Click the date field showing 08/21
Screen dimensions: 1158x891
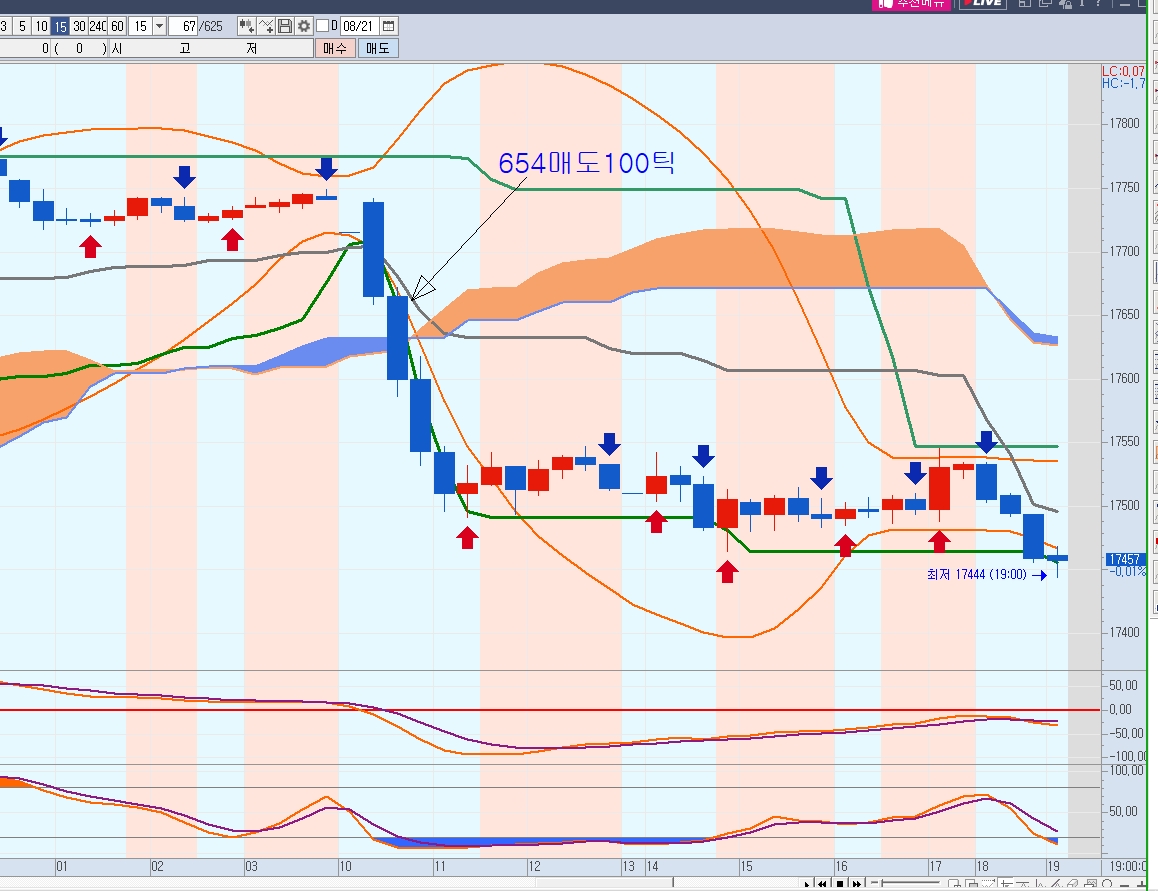coord(358,27)
